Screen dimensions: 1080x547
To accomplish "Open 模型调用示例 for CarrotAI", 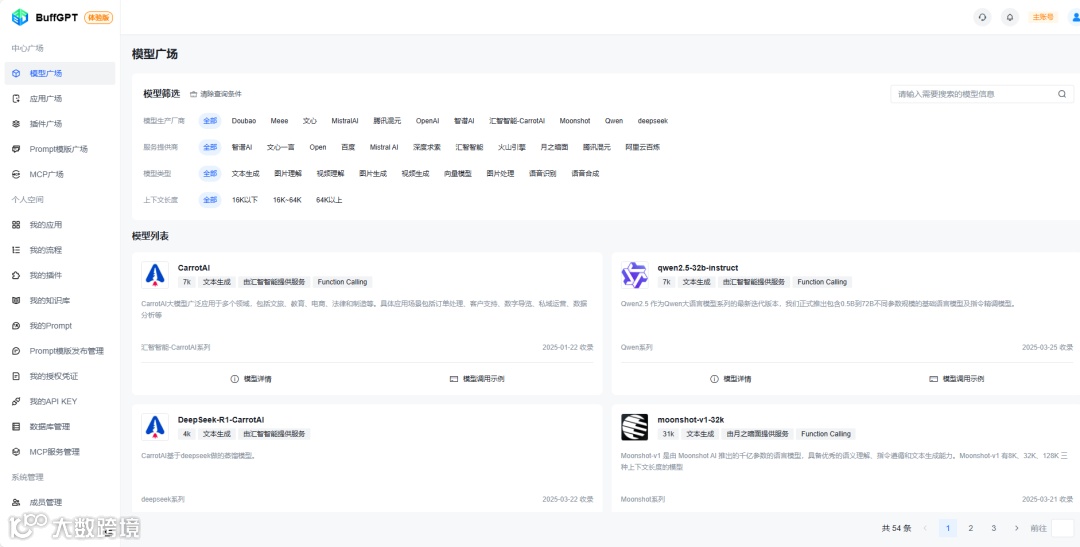I will pos(477,379).
